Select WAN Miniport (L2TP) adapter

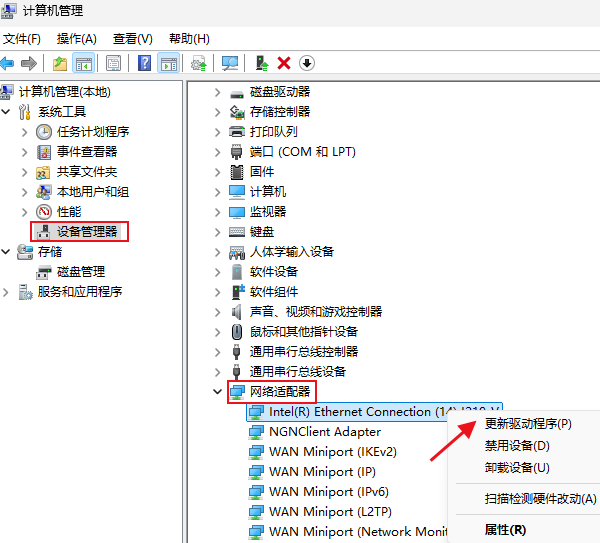click(330, 512)
